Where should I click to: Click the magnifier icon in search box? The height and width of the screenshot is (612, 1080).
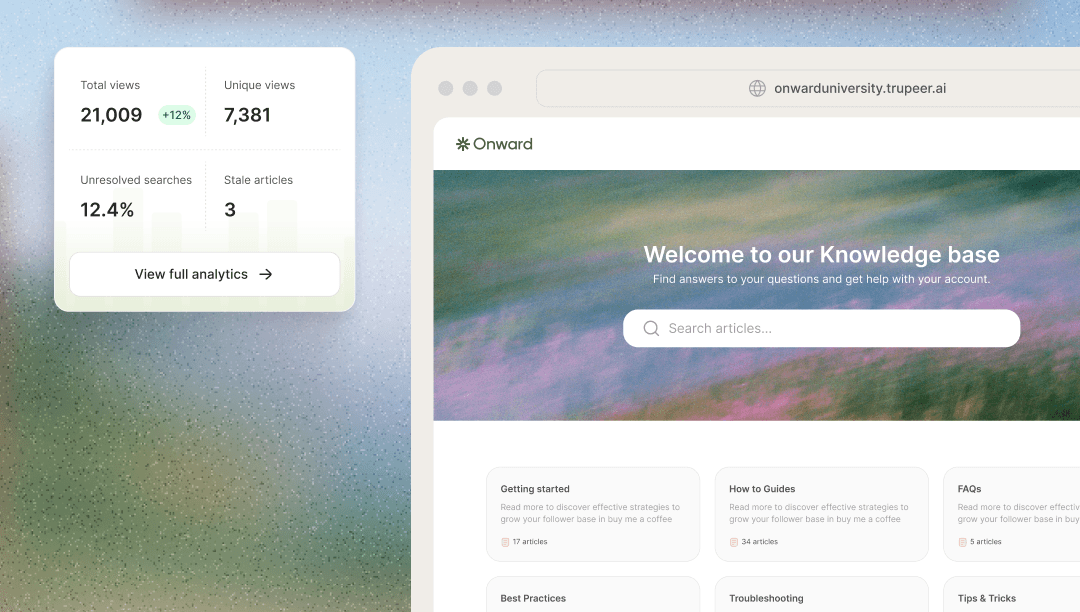[x=651, y=328]
